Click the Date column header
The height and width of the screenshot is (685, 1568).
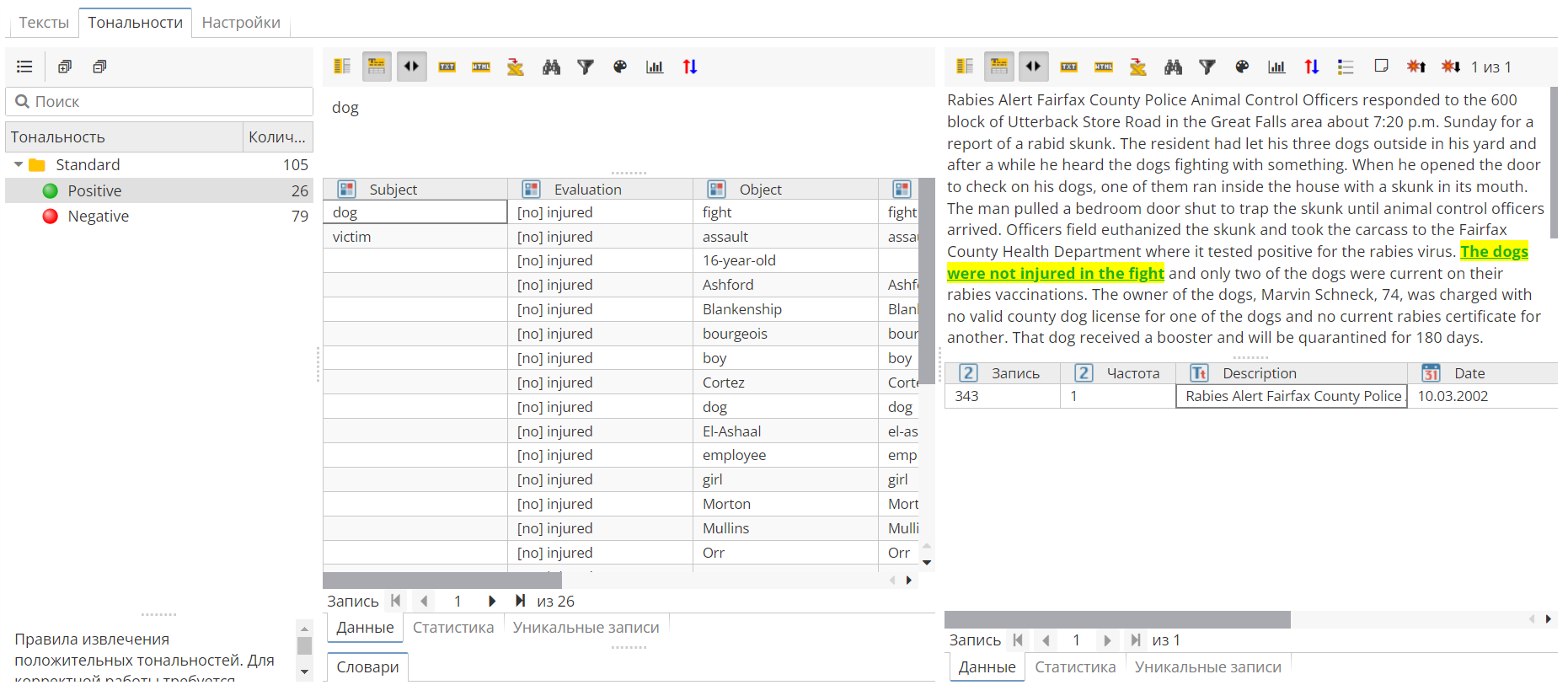point(1483,372)
